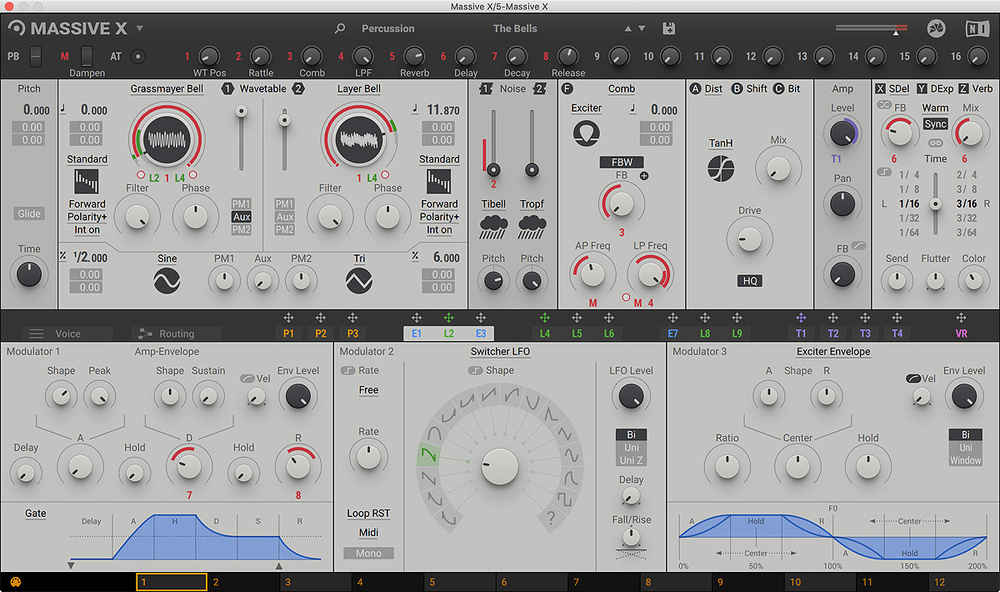This screenshot has height=592, width=1000.
Task: Toggle the Sync button in delay effect
Action: [935, 124]
